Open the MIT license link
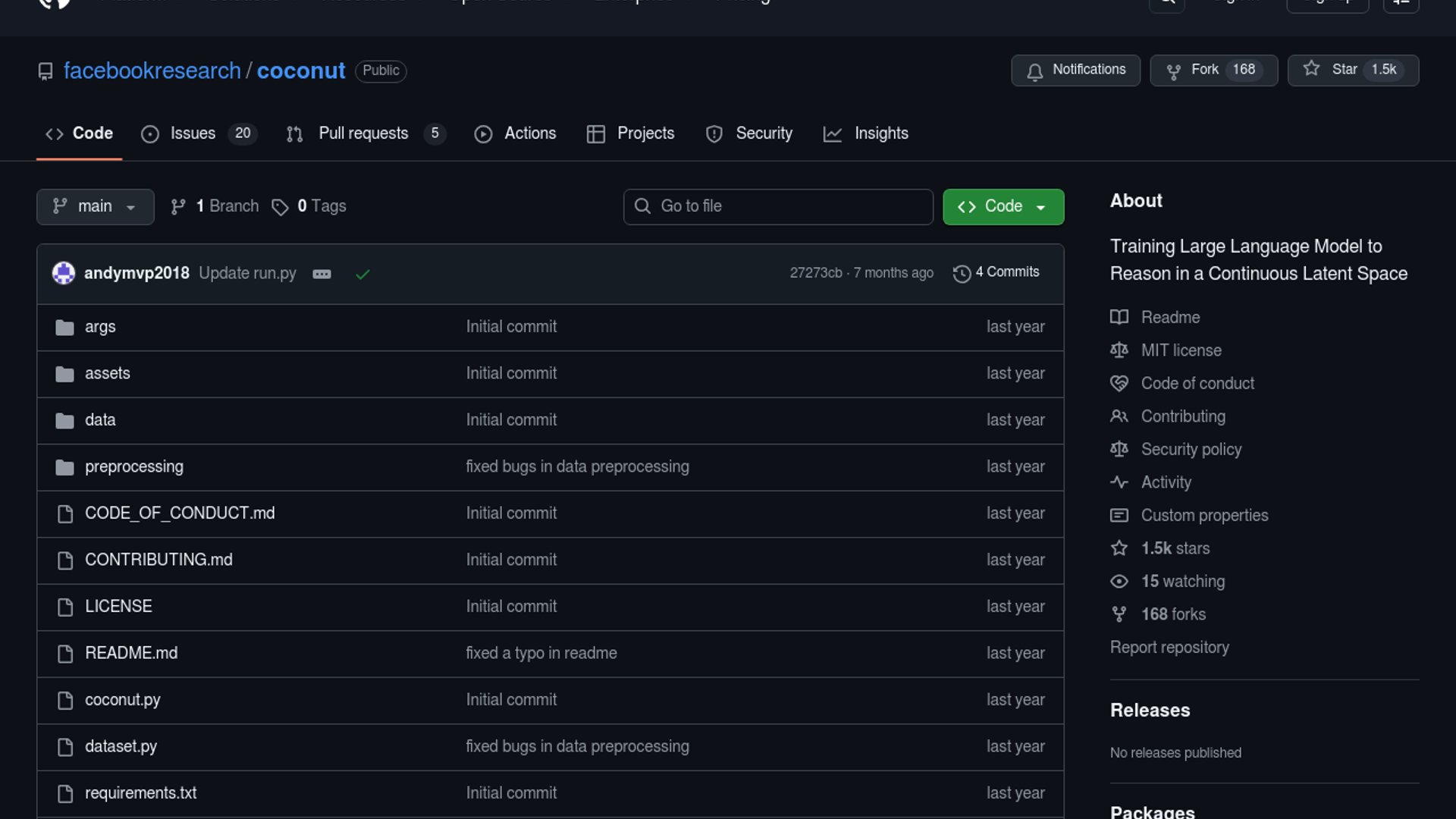Viewport: 1456px width, 819px height. click(1181, 350)
